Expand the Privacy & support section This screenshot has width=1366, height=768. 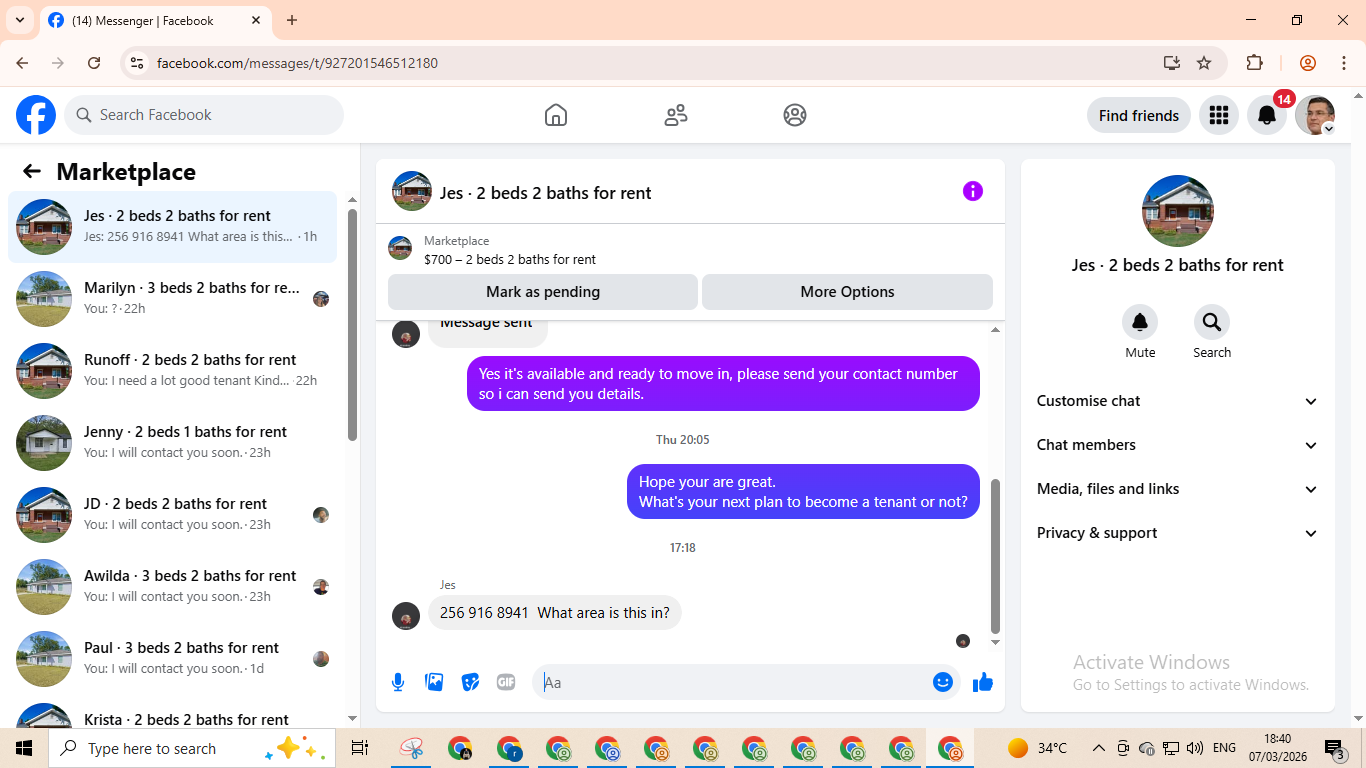(1178, 533)
